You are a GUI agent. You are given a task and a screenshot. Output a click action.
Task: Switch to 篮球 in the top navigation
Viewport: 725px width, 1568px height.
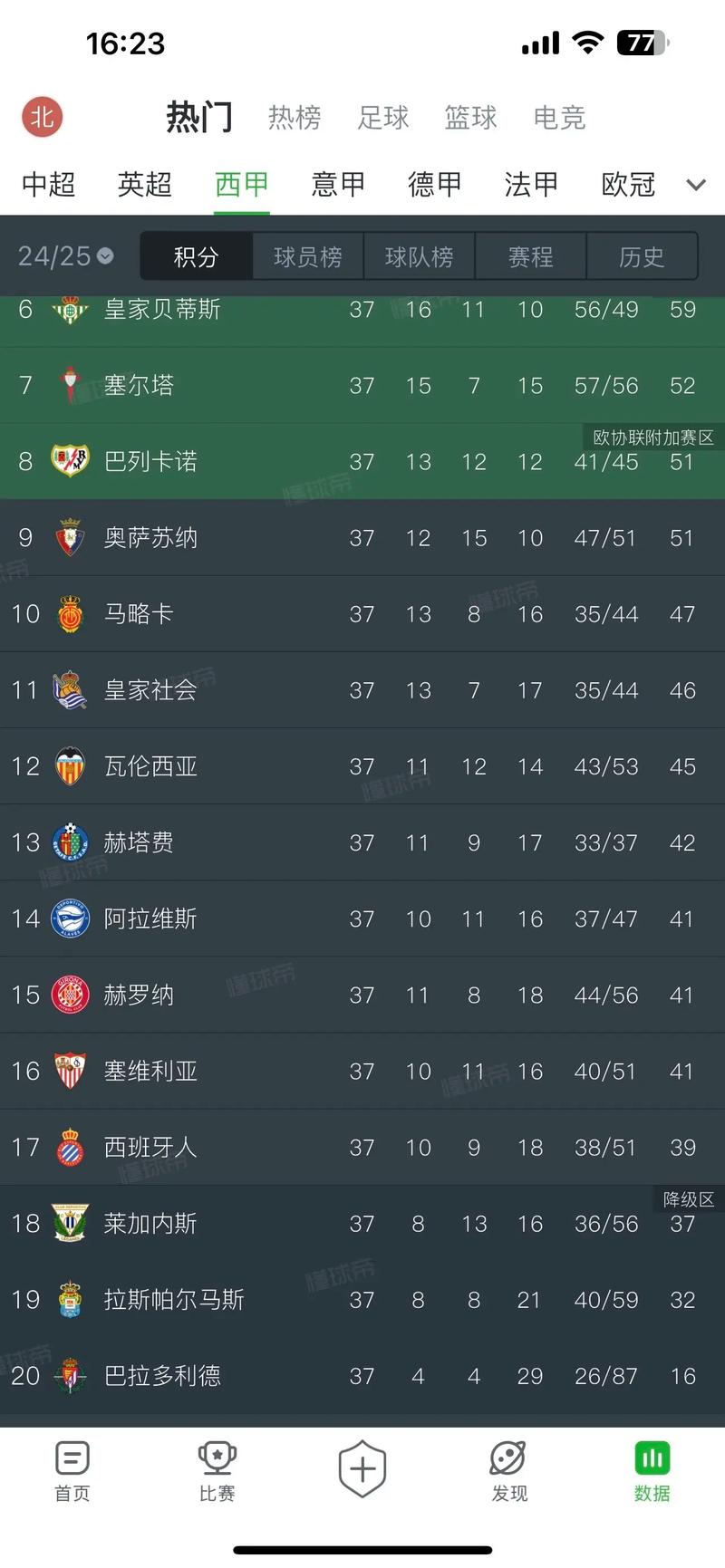tap(470, 118)
